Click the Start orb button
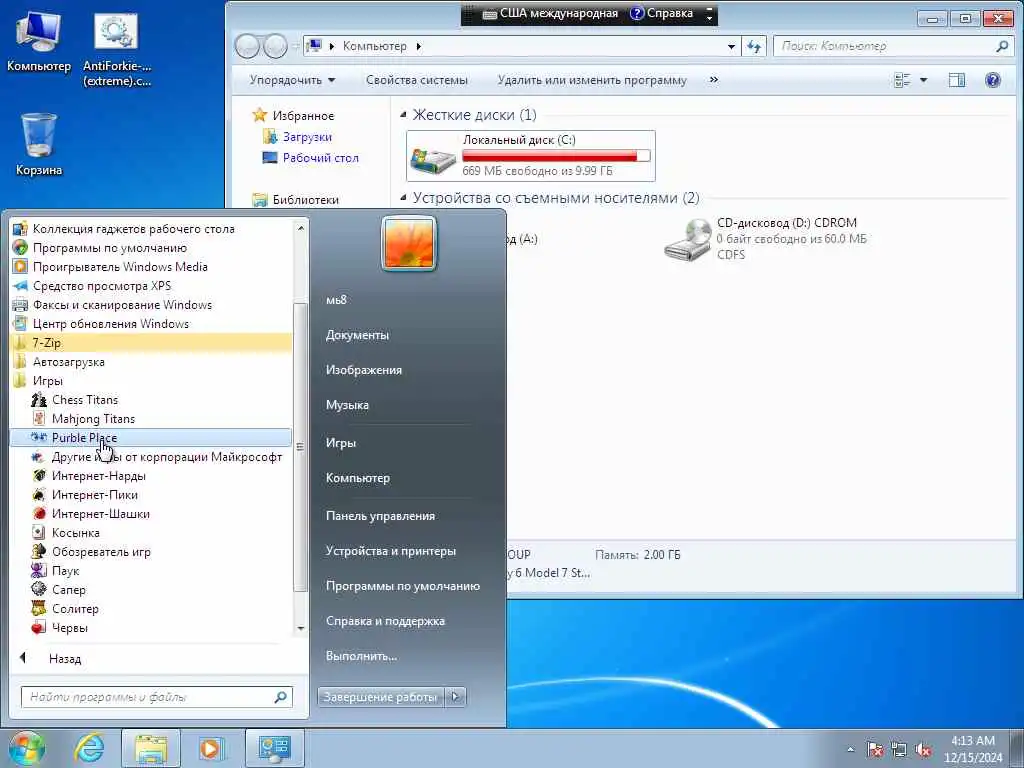1024x768 pixels. click(27, 748)
